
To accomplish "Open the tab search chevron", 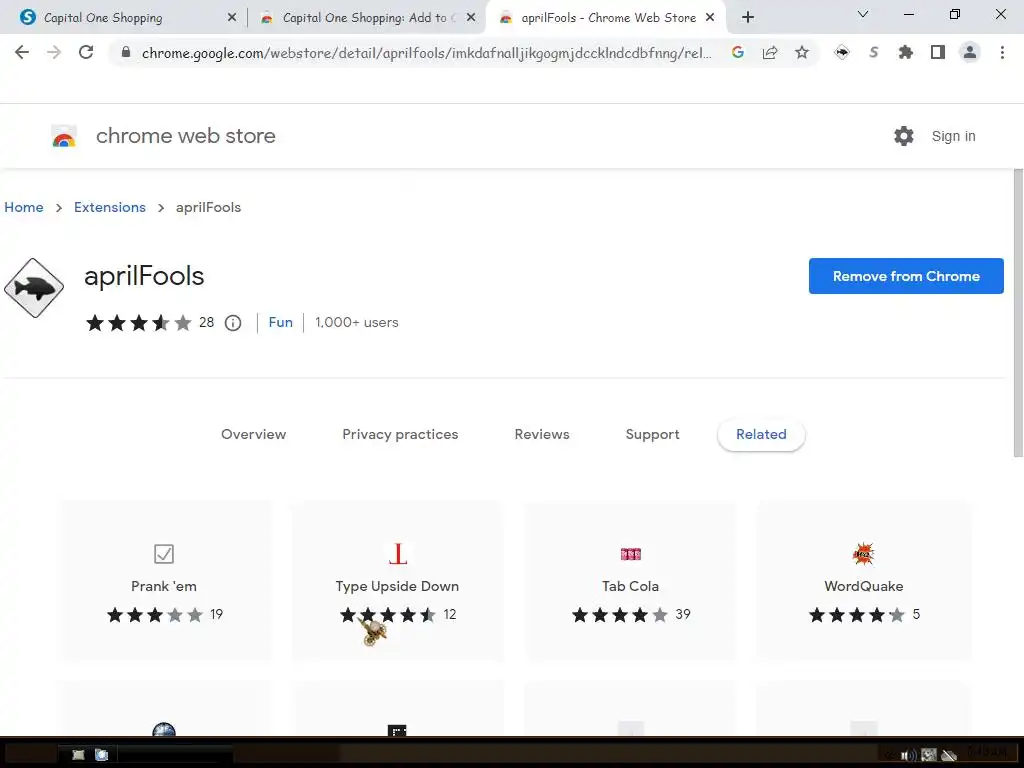I will (863, 14).
